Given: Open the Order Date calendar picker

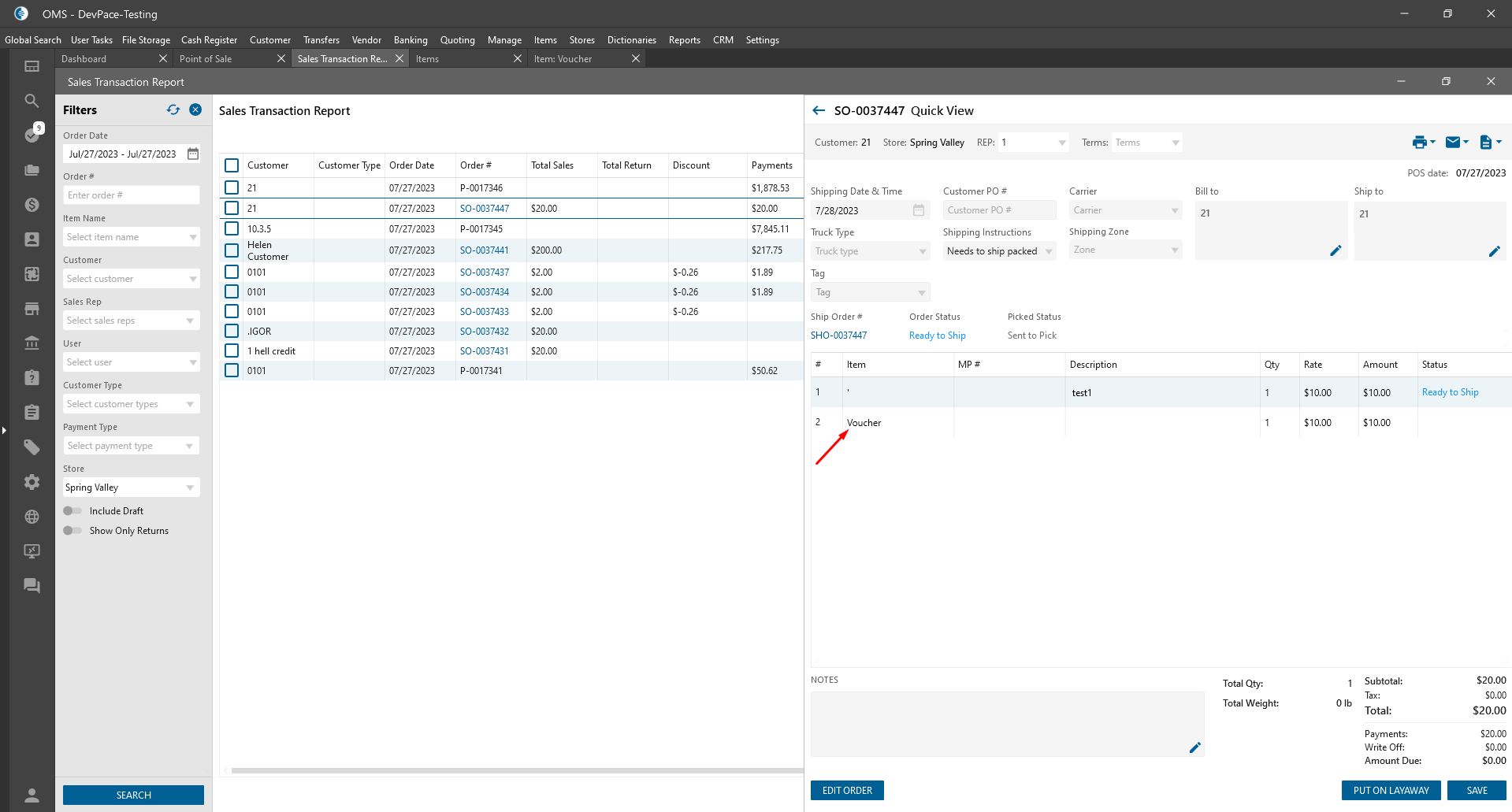Looking at the screenshot, I should click(193, 154).
